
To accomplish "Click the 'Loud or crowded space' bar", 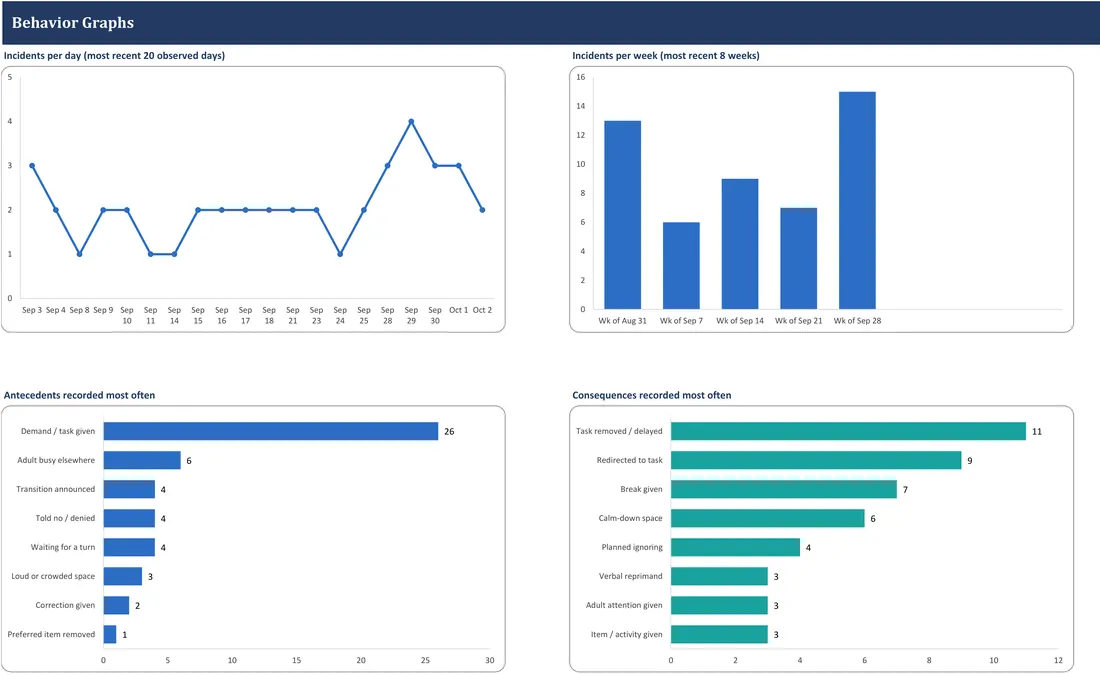I will 123,576.
